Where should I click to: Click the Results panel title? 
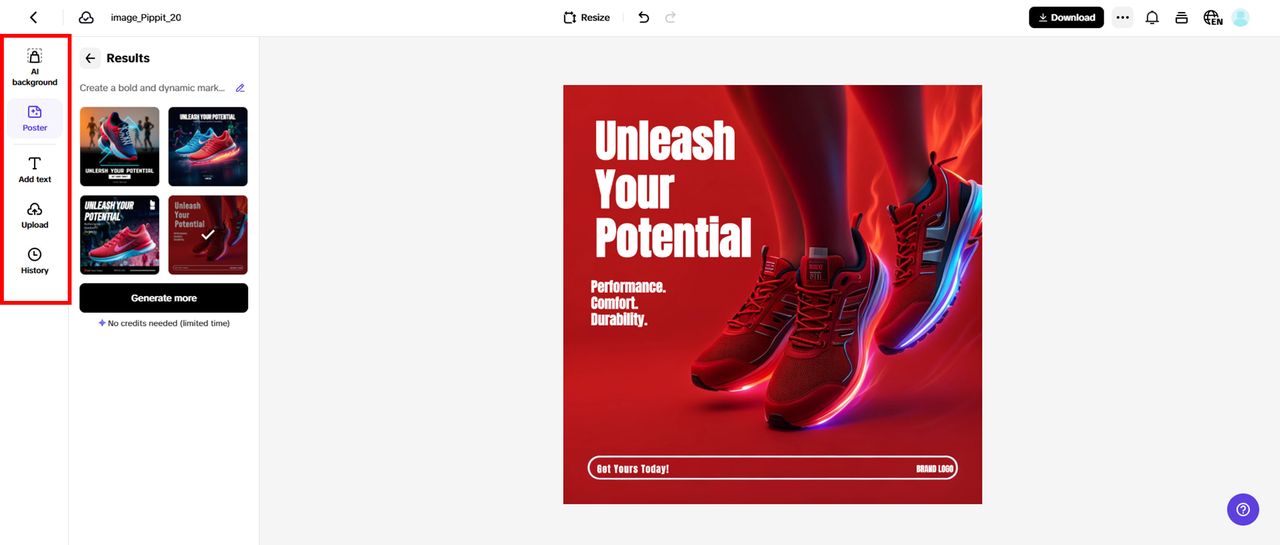pyautogui.click(x=128, y=58)
